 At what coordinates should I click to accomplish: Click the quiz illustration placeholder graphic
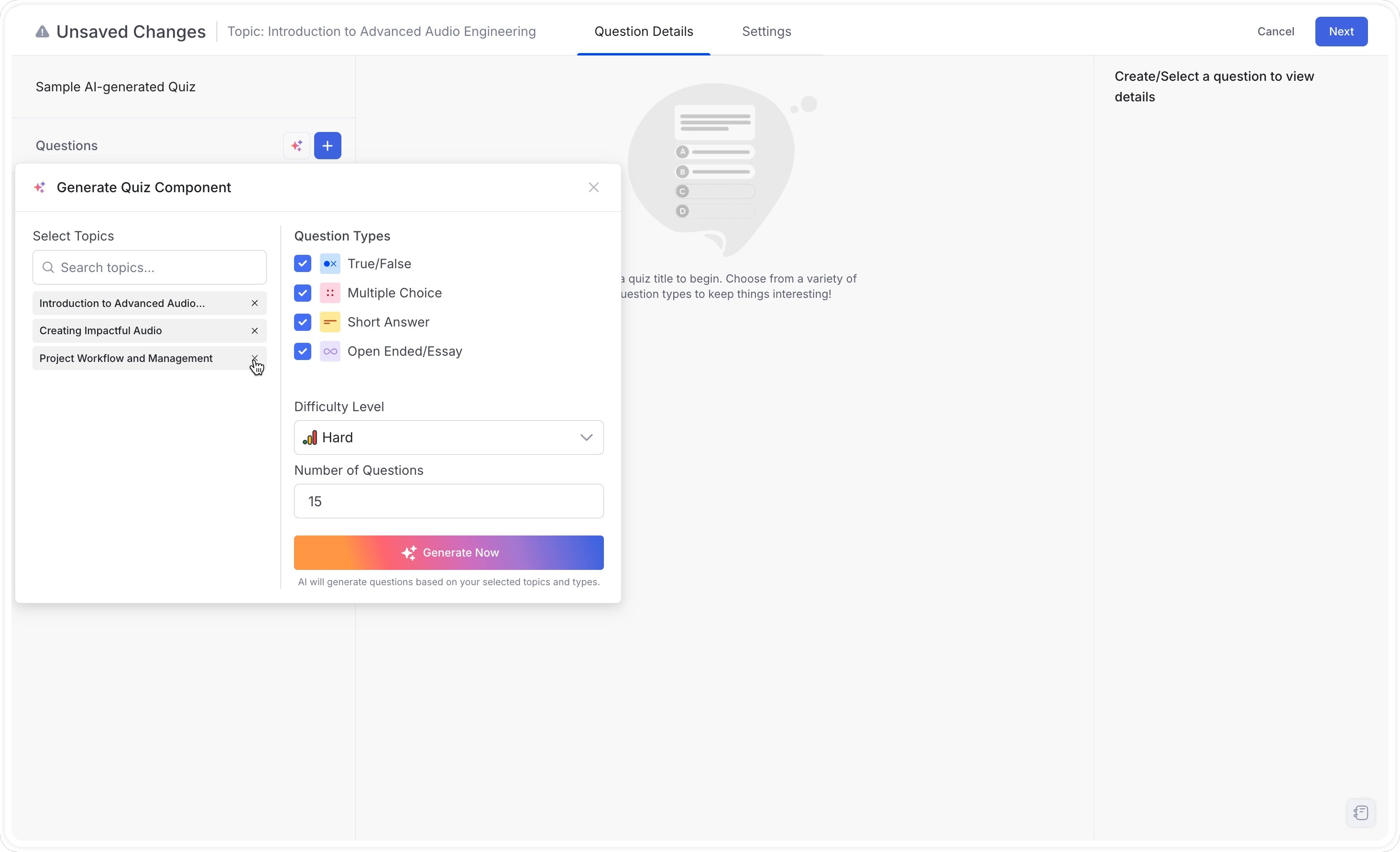722,170
